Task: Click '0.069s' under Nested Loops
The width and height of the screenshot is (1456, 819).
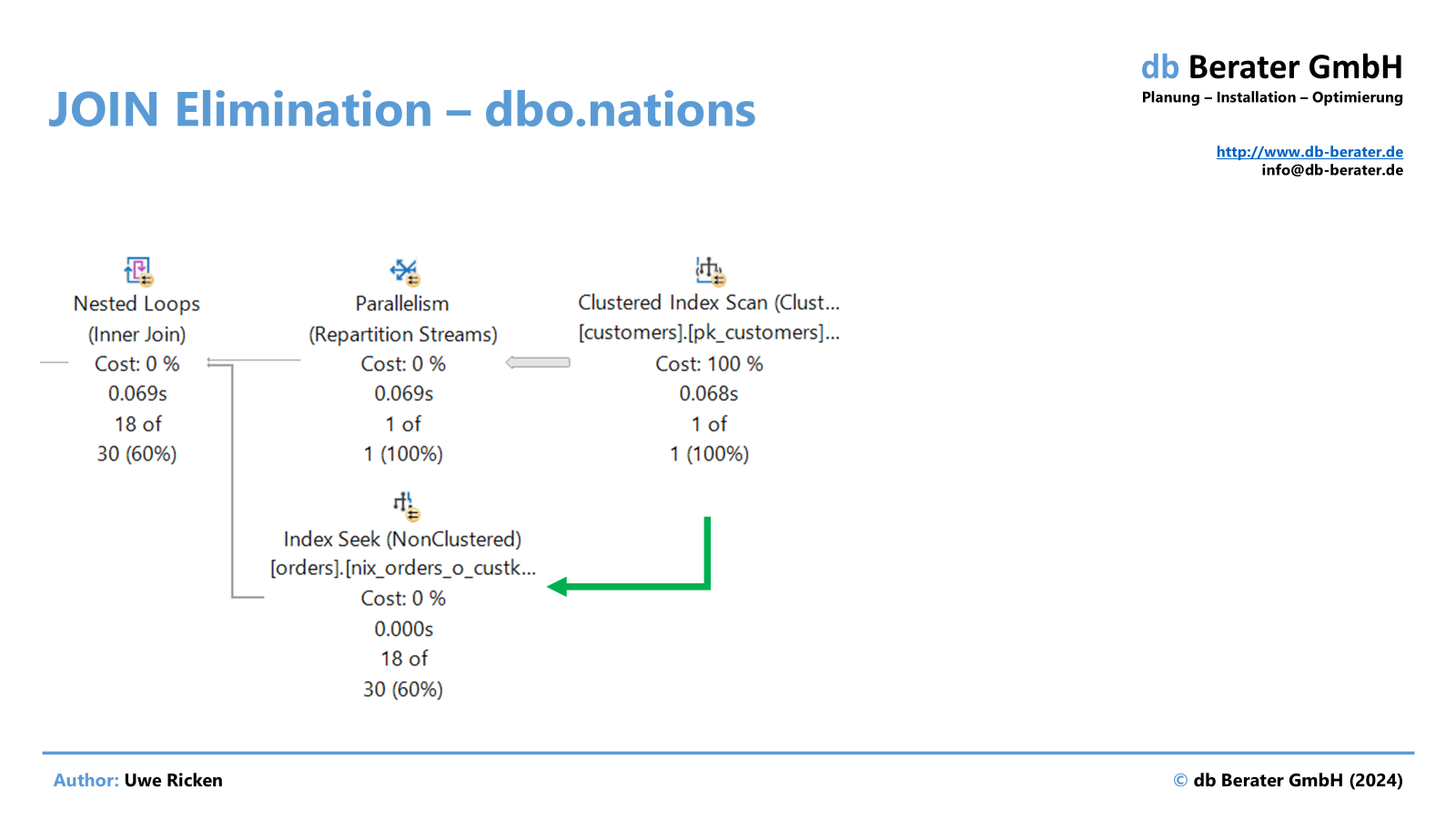Action: [137, 394]
